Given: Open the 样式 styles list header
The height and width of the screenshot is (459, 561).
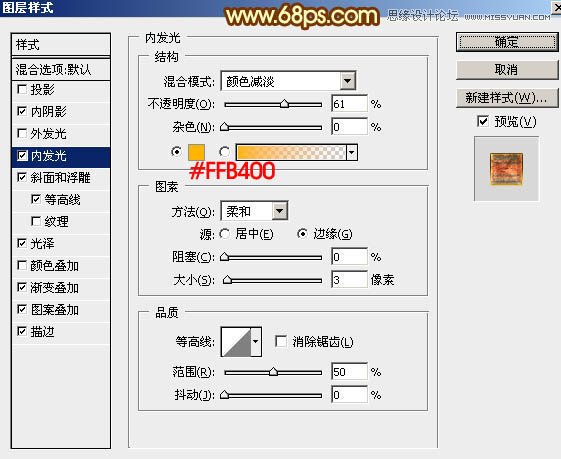Looking at the screenshot, I should (x=61, y=45).
